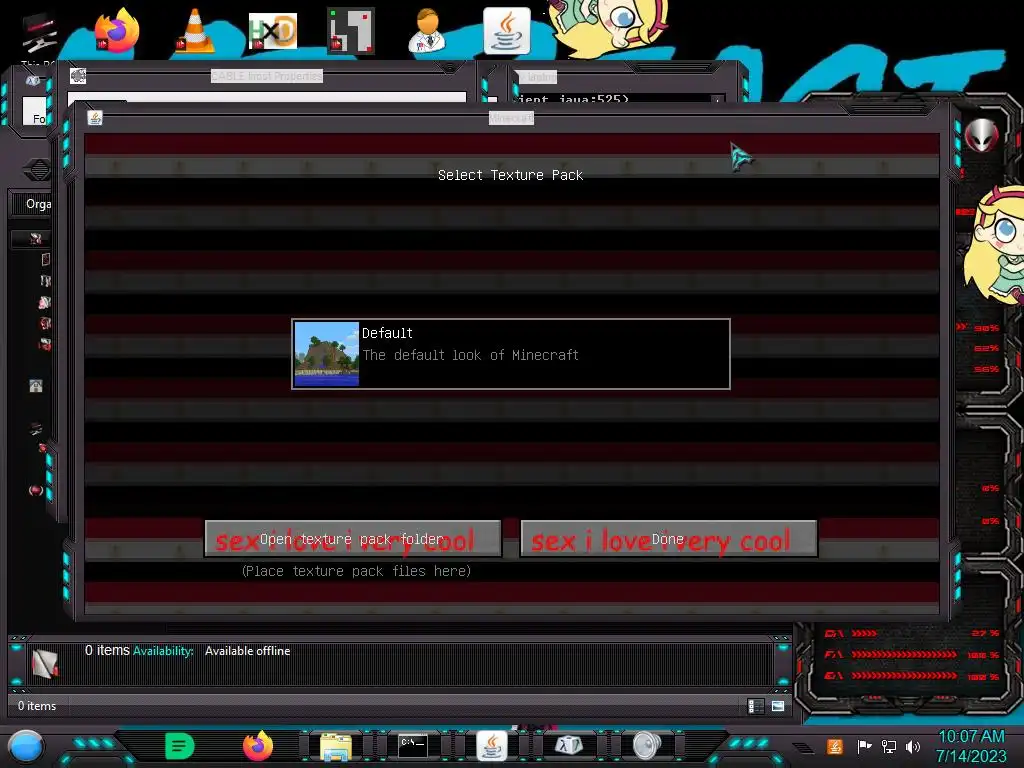Click the 'The default look of Minecraft' description
Image resolution: width=1024 pixels, height=768 pixels.
tap(470, 355)
